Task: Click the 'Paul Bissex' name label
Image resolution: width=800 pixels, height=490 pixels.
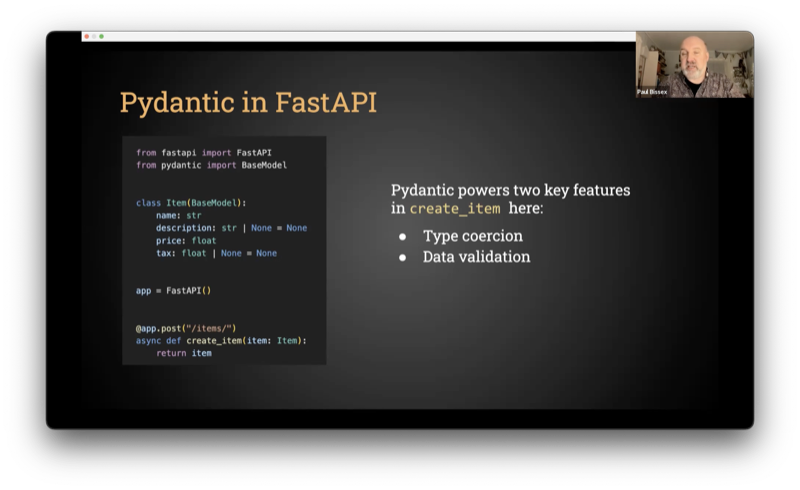Action: click(x=652, y=92)
